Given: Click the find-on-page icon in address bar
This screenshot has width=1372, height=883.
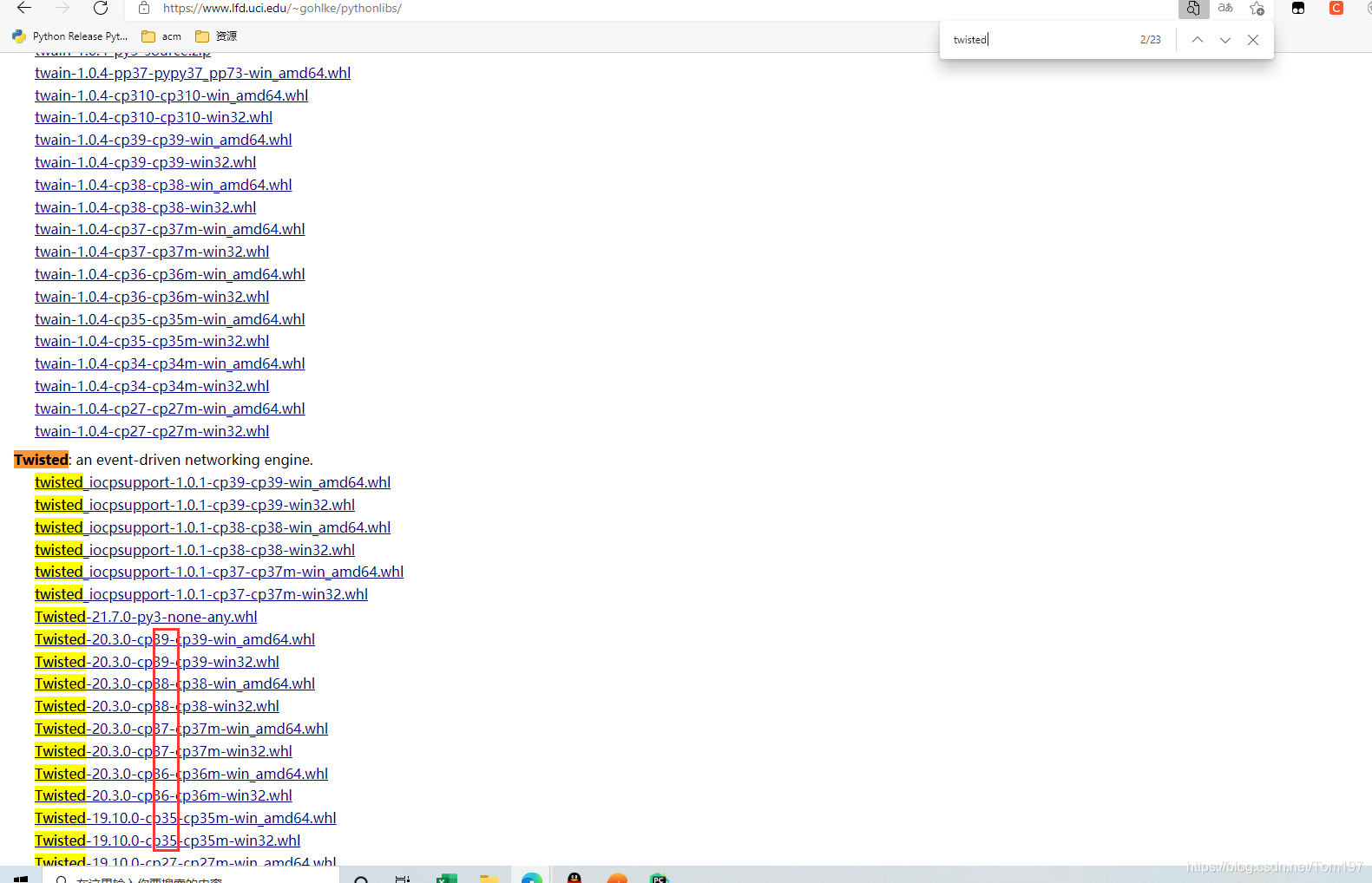Looking at the screenshot, I should (1193, 8).
